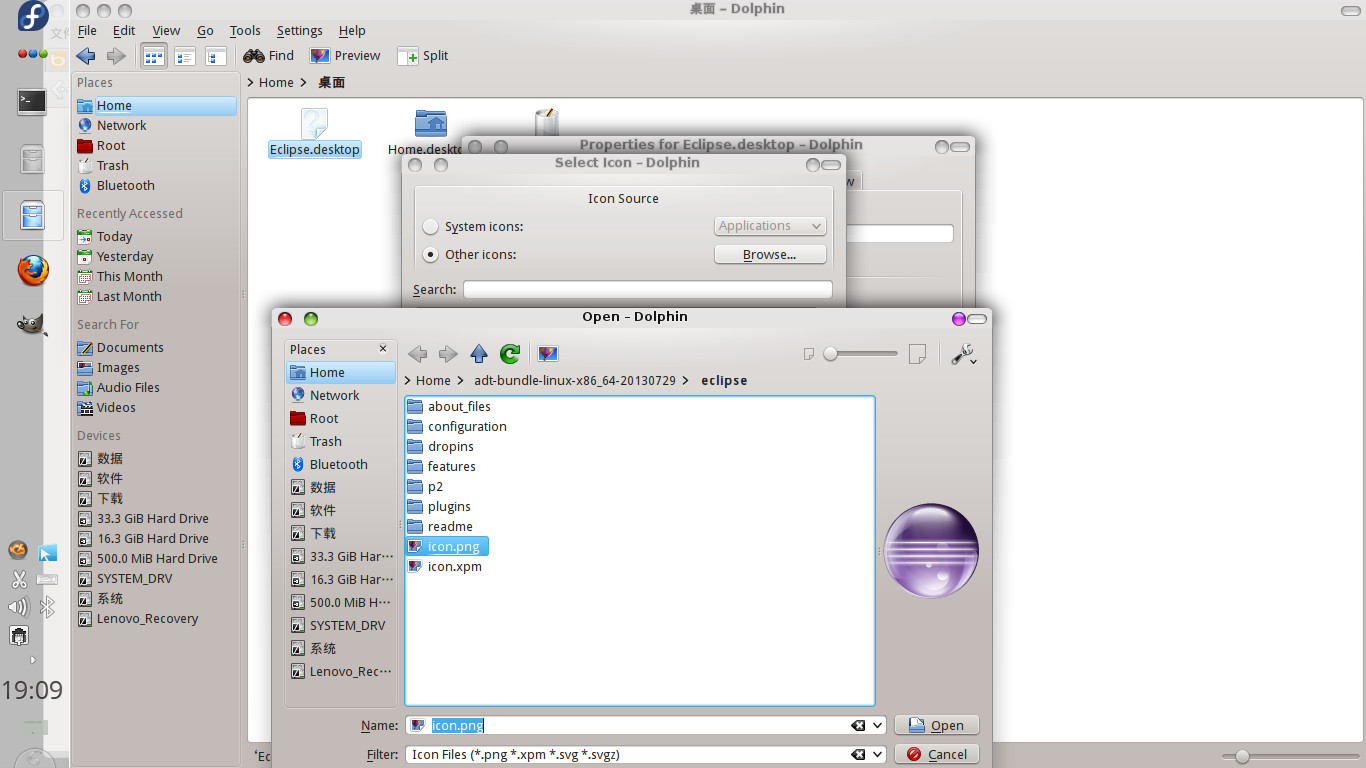
Task: Click the Open button
Action: (x=937, y=726)
